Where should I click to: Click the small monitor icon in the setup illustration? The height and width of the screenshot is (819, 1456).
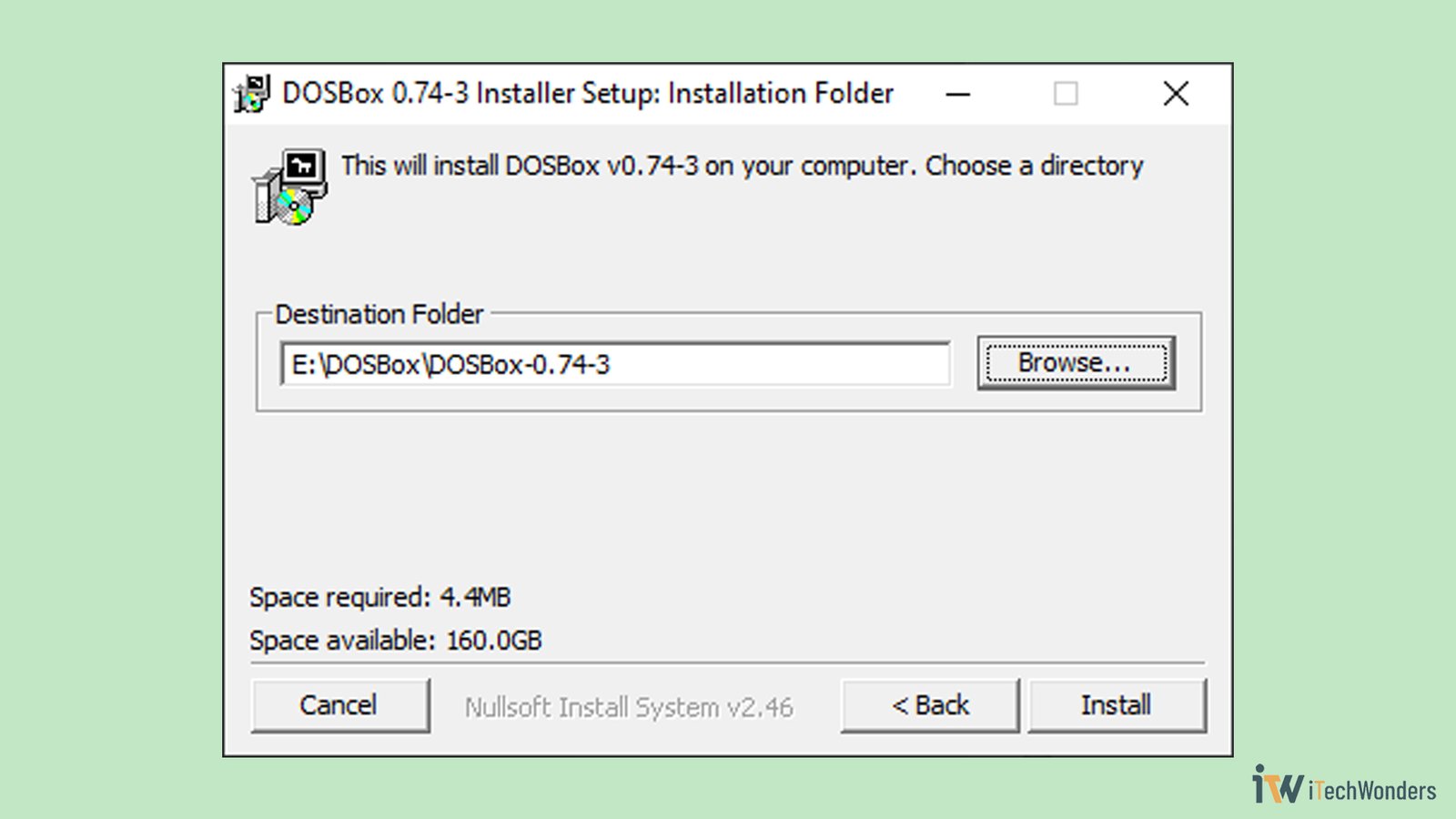tap(305, 167)
